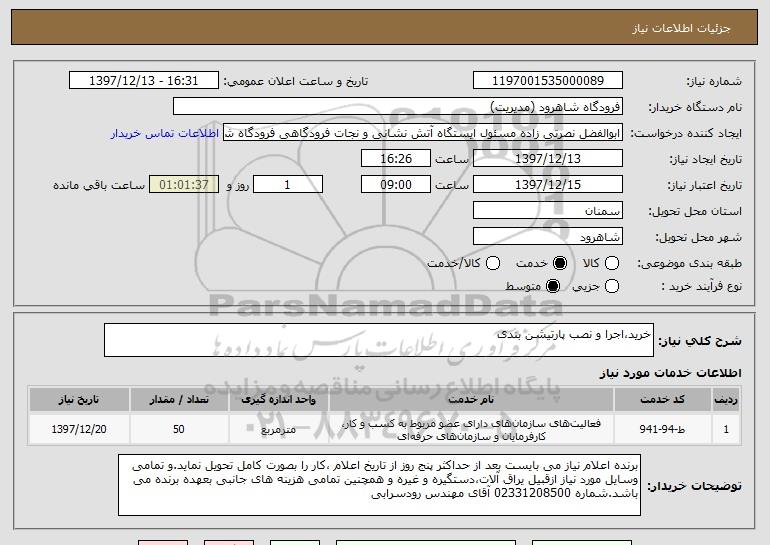Click the جزئیات اطلاعات نیاز header title
770x545 pixels.
(x=681, y=28)
